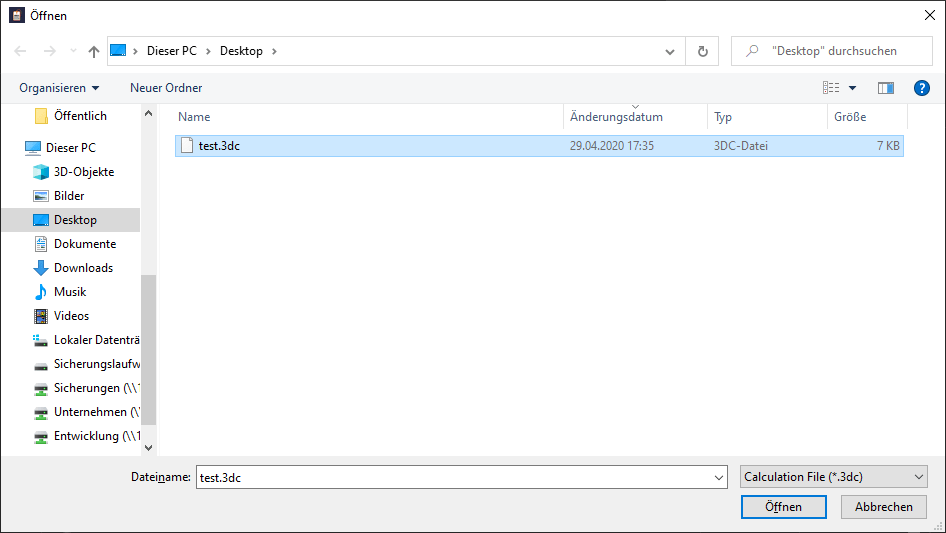
Task: Click the back navigation arrow
Action: click(x=20, y=51)
